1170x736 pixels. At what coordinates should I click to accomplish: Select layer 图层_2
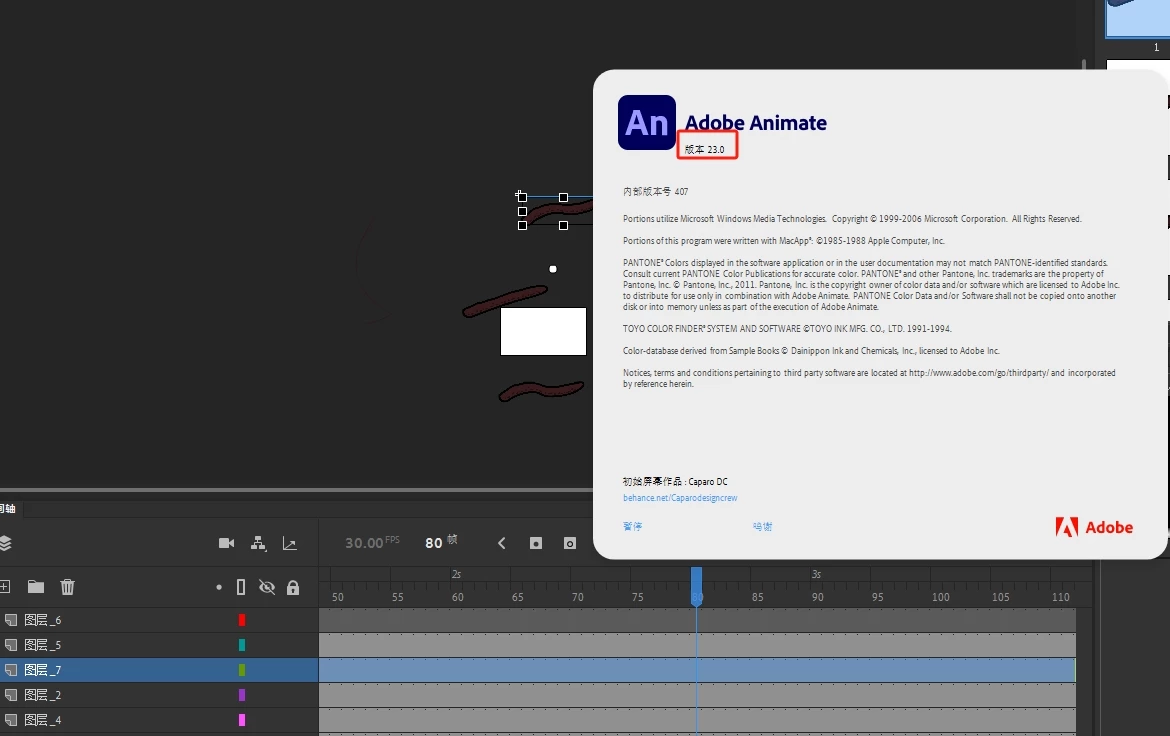pyautogui.click(x=43, y=695)
